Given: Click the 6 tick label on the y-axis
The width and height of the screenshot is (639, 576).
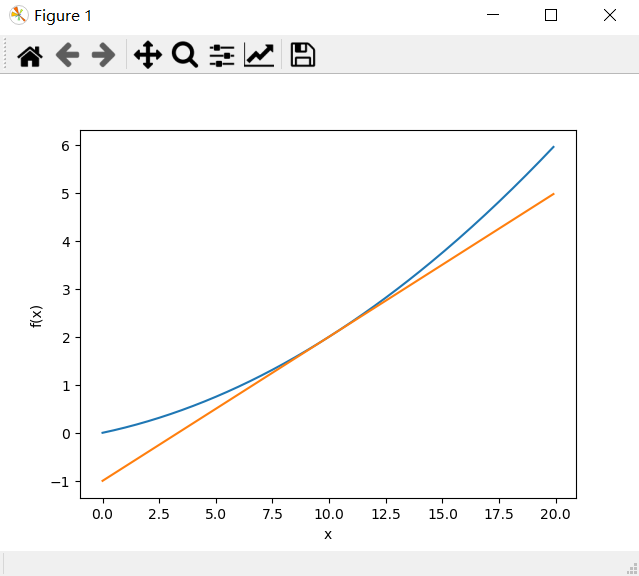Looking at the screenshot, I should [x=66, y=146].
